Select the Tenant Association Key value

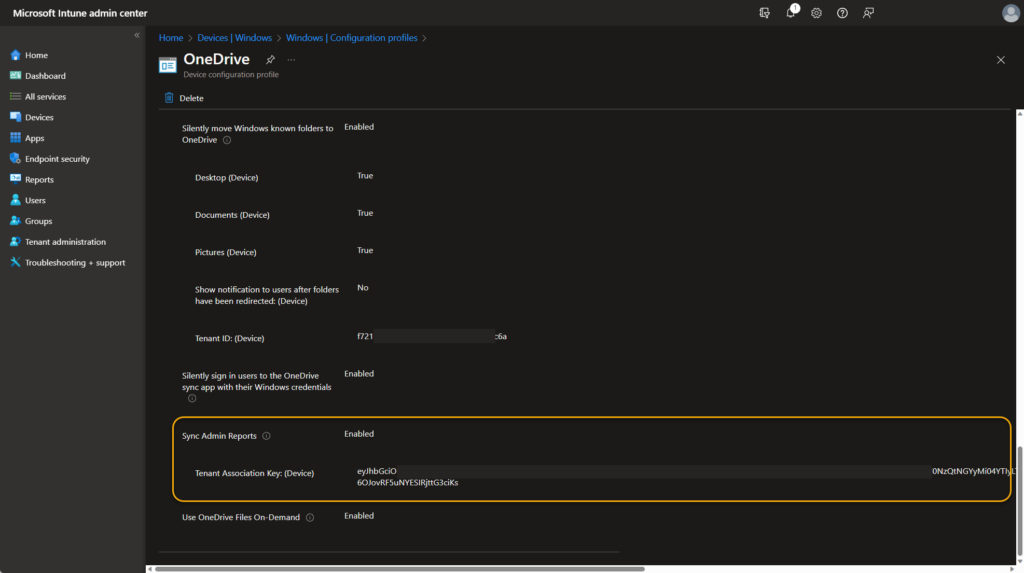point(686,476)
